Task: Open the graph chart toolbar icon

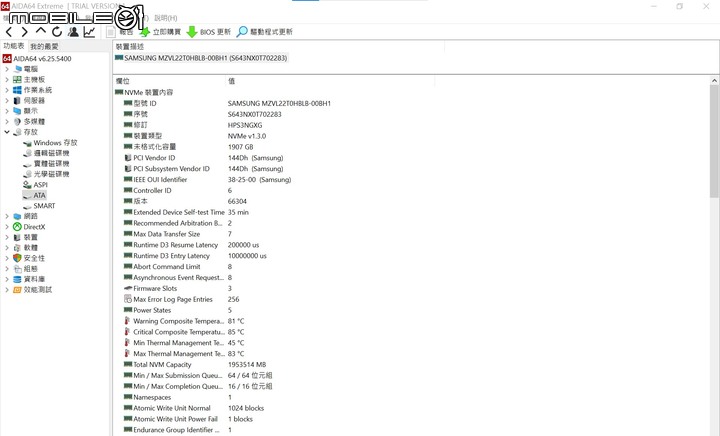Action: (89, 32)
